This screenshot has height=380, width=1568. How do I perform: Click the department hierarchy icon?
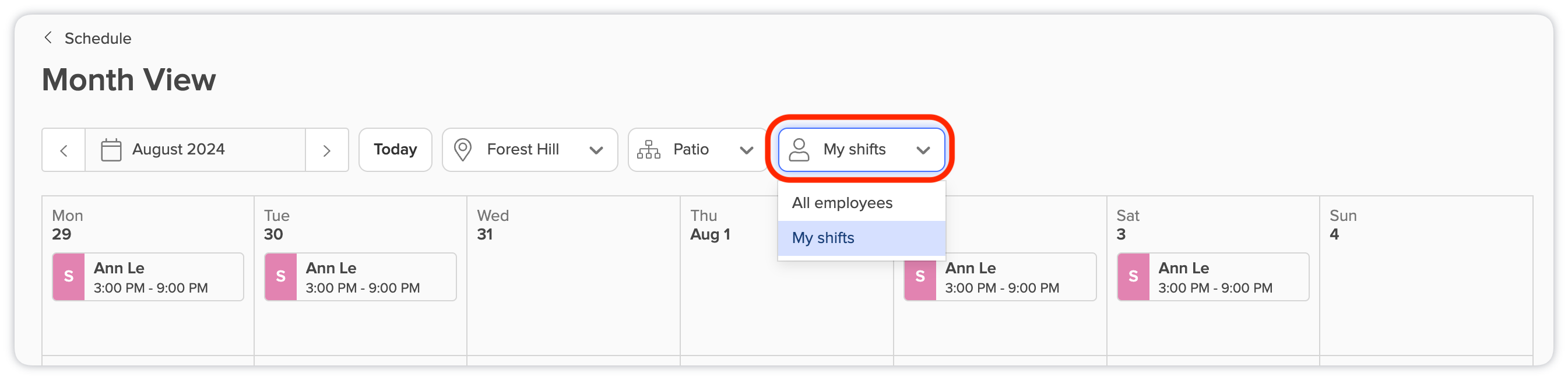pyautogui.click(x=649, y=150)
